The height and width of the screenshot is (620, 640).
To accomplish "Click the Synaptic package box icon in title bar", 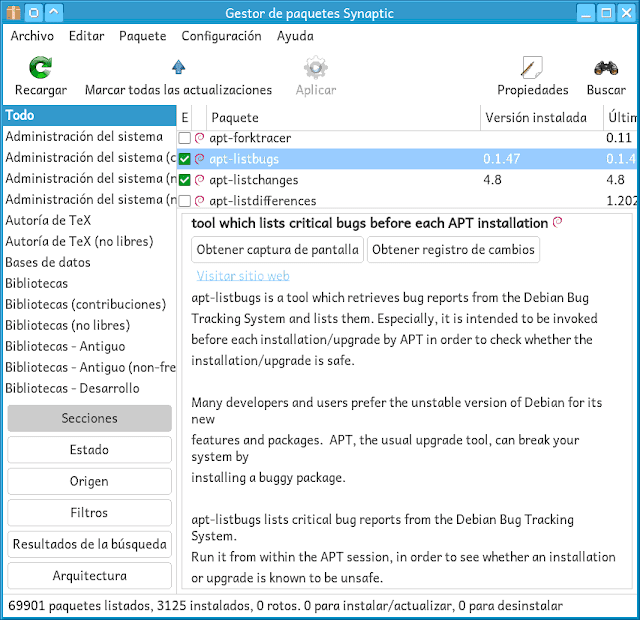I will click(13, 13).
